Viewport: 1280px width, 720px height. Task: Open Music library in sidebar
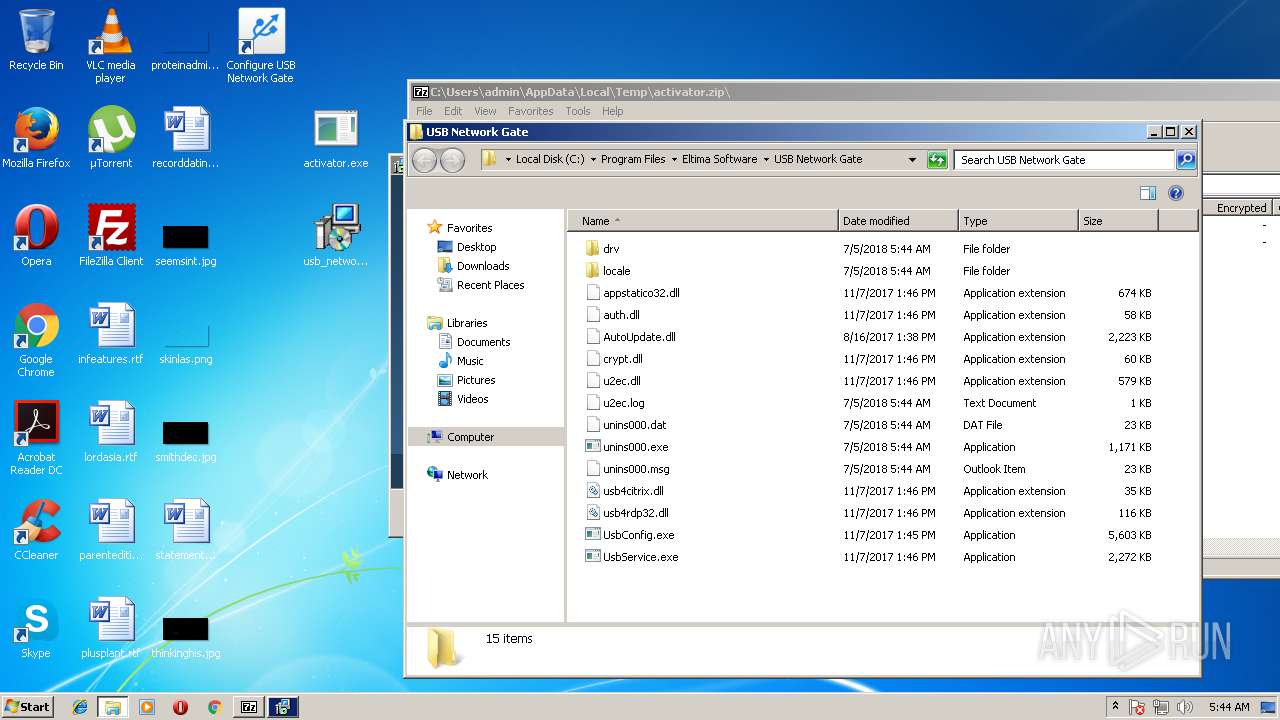click(461, 361)
